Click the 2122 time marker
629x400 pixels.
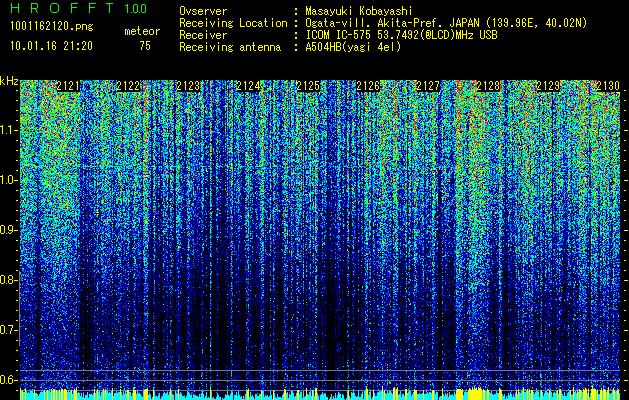128,86
